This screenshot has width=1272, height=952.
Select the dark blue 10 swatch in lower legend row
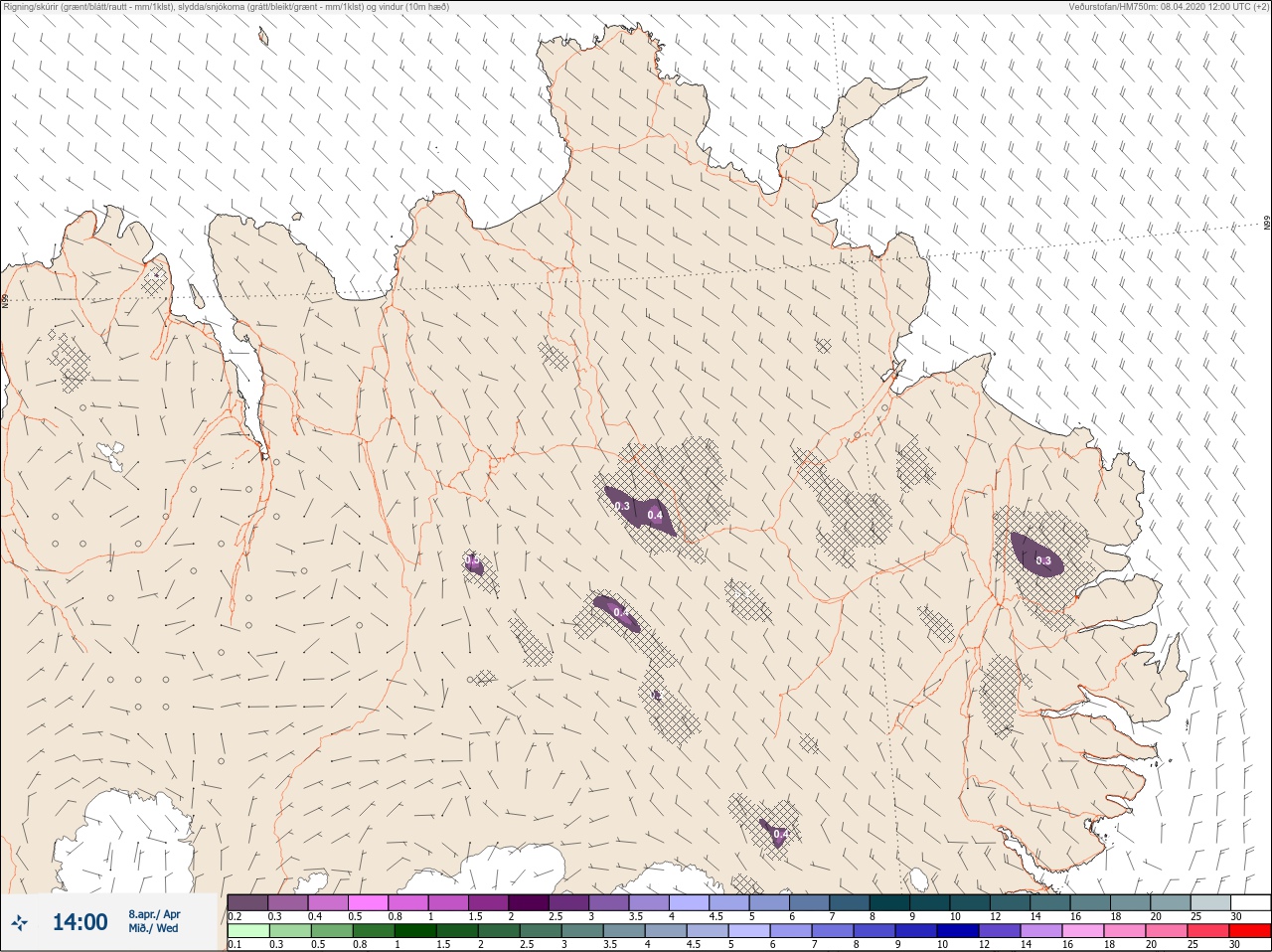click(957, 932)
